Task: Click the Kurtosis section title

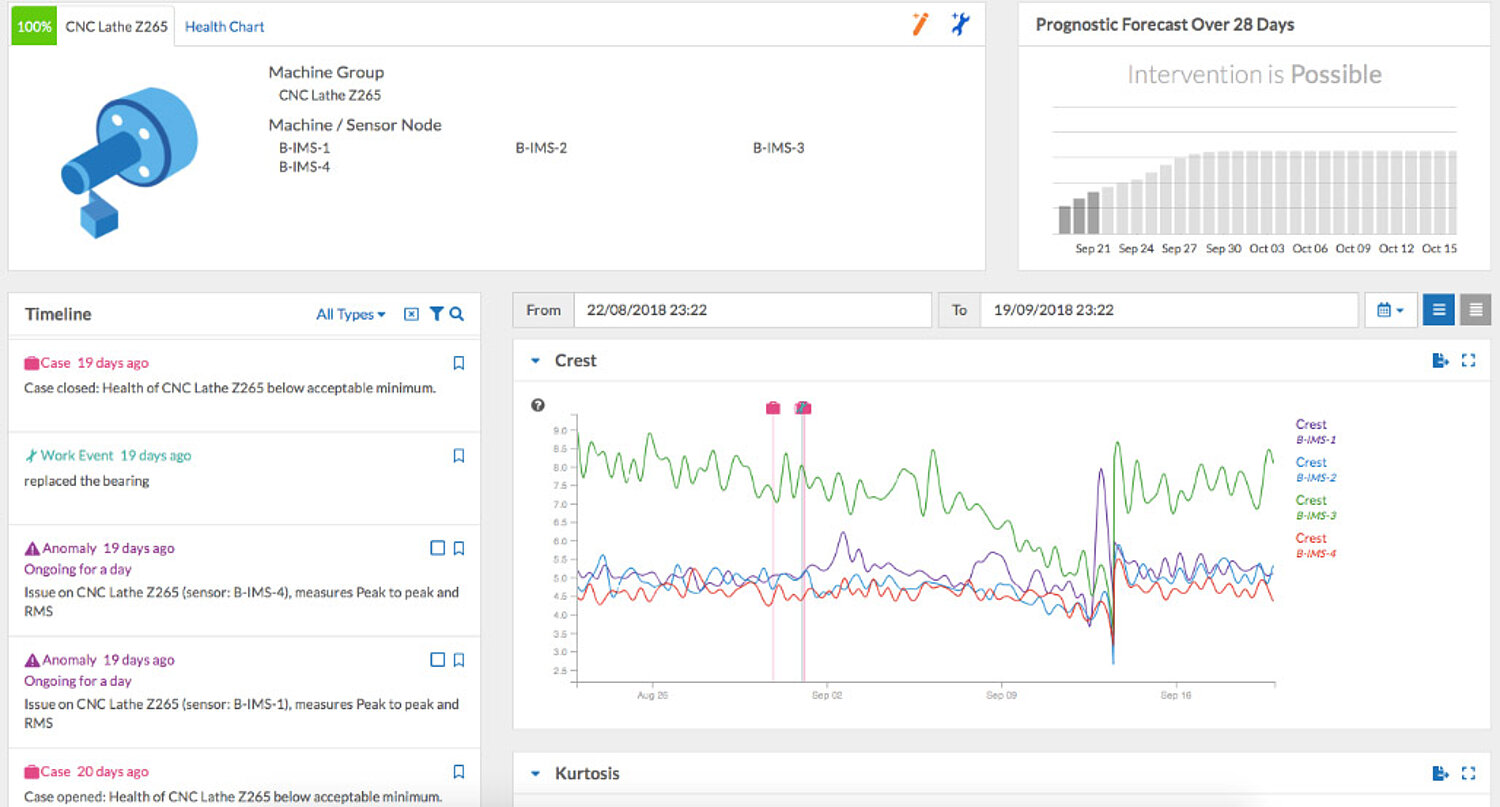Action: [587, 774]
